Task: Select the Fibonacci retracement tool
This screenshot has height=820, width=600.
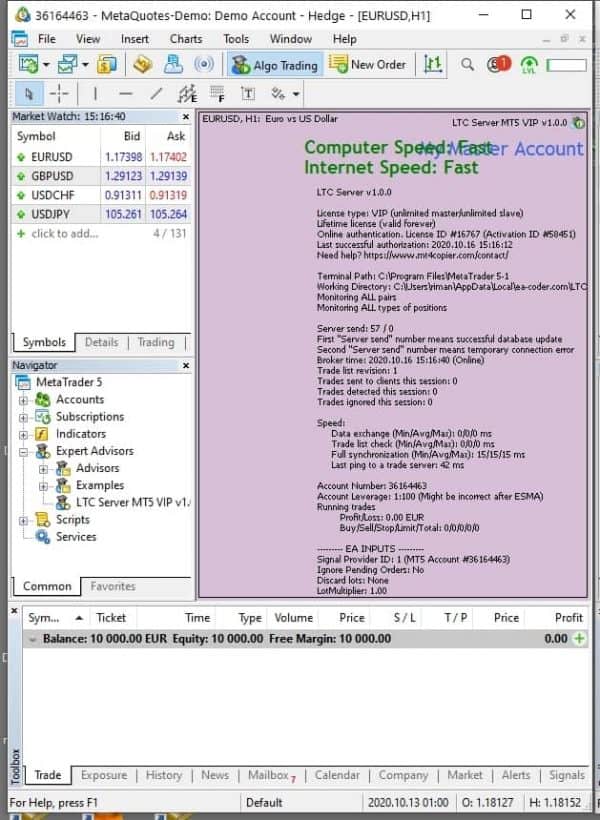Action: [217, 94]
